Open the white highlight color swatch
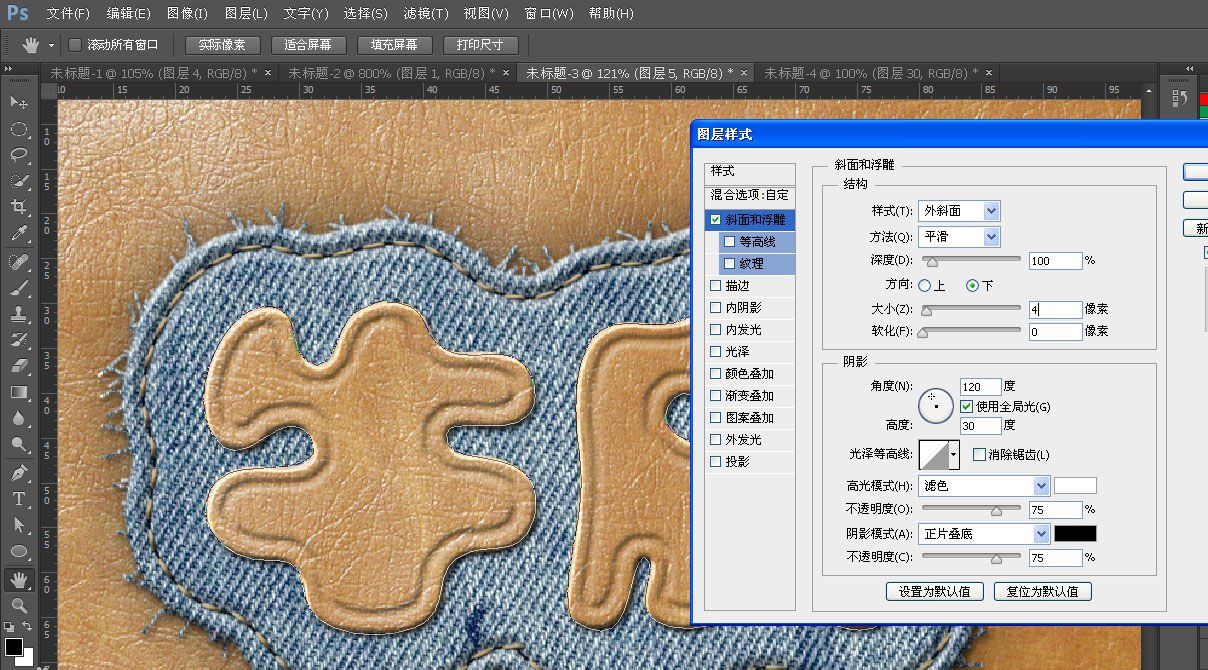 [x=1075, y=486]
